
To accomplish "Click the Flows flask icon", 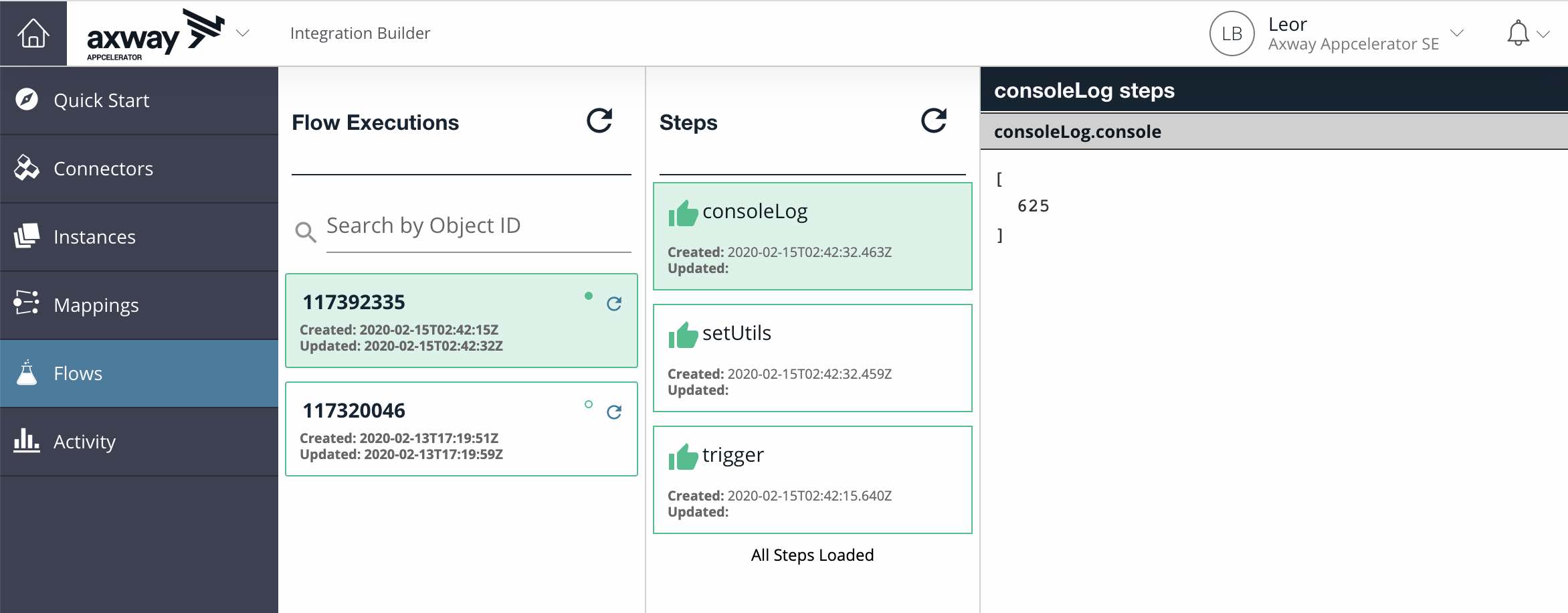I will coord(27,372).
